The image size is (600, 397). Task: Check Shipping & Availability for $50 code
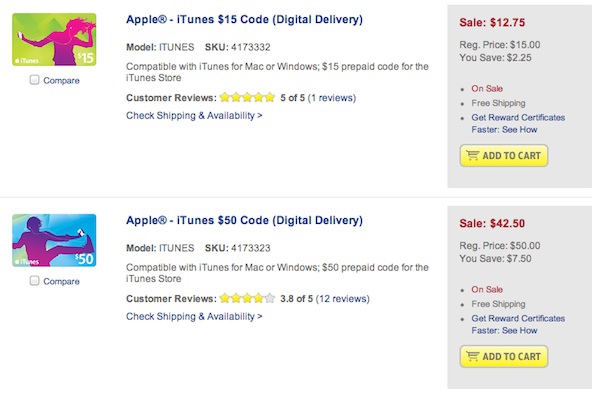[x=194, y=317]
